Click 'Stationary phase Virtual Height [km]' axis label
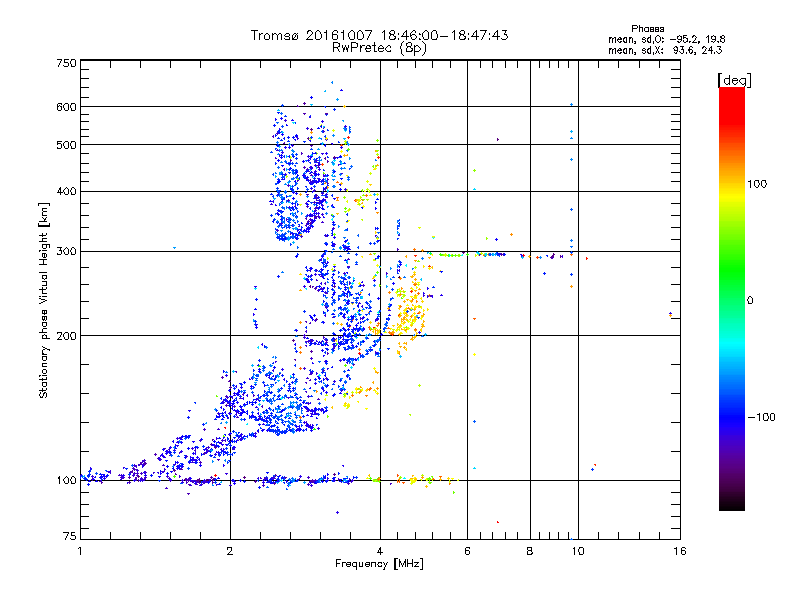 44,301
